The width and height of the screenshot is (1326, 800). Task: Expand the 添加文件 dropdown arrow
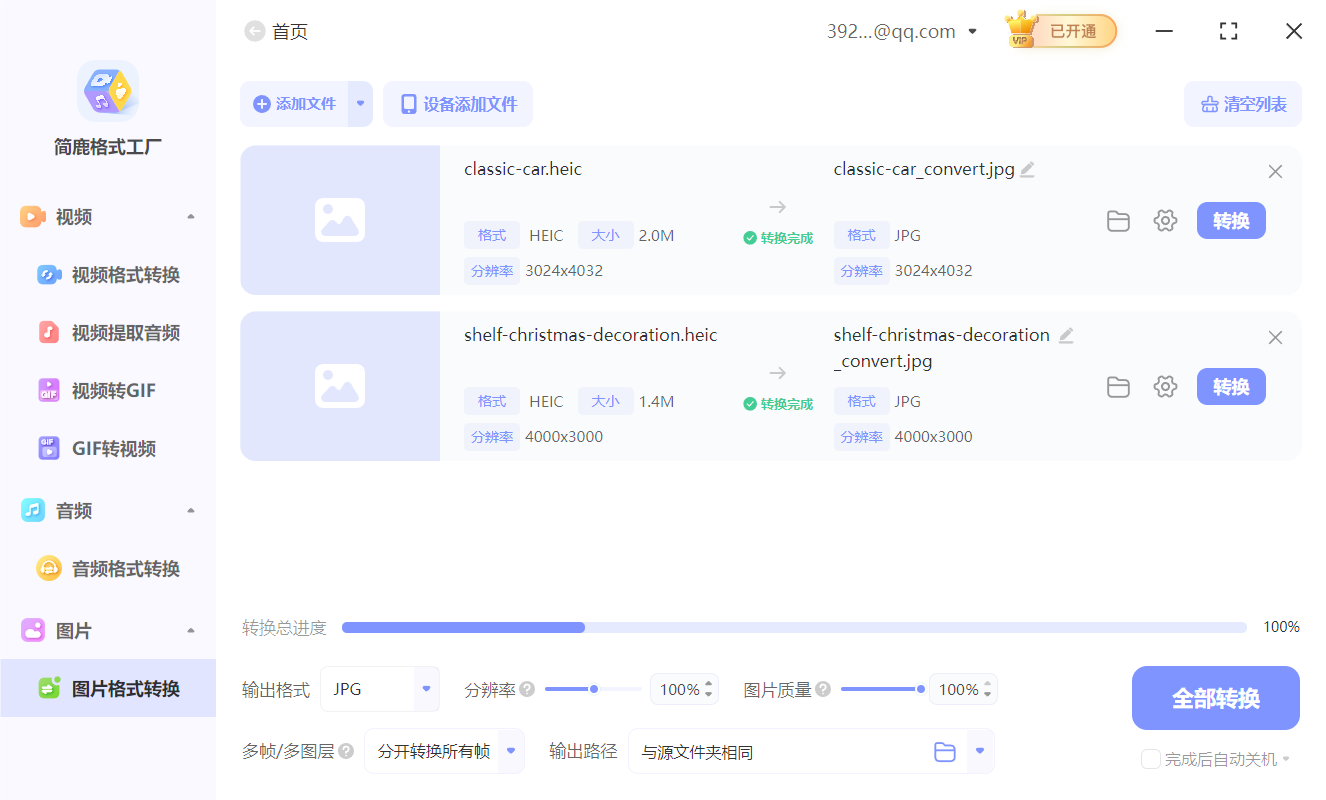coord(359,104)
